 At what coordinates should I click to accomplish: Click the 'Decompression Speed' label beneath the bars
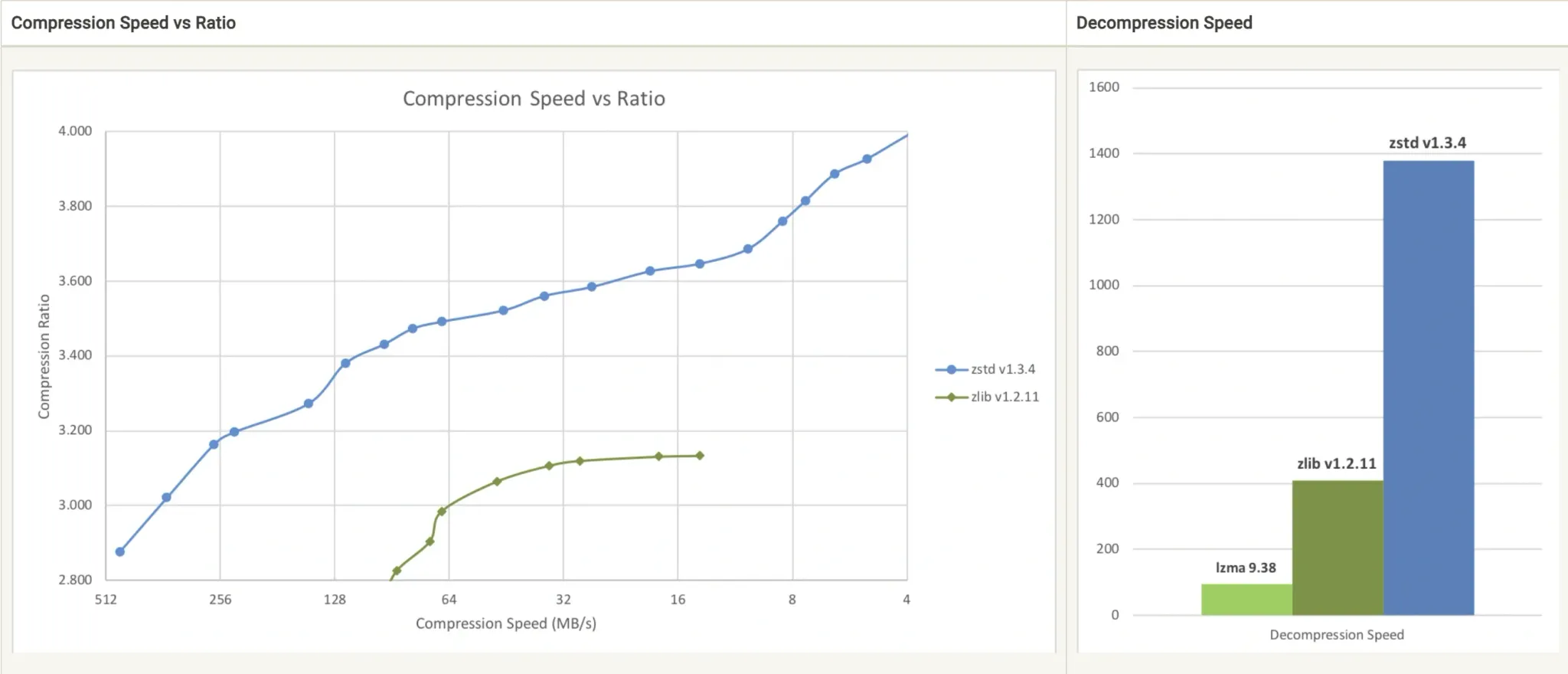pyautogui.click(x=1337, y=635)
